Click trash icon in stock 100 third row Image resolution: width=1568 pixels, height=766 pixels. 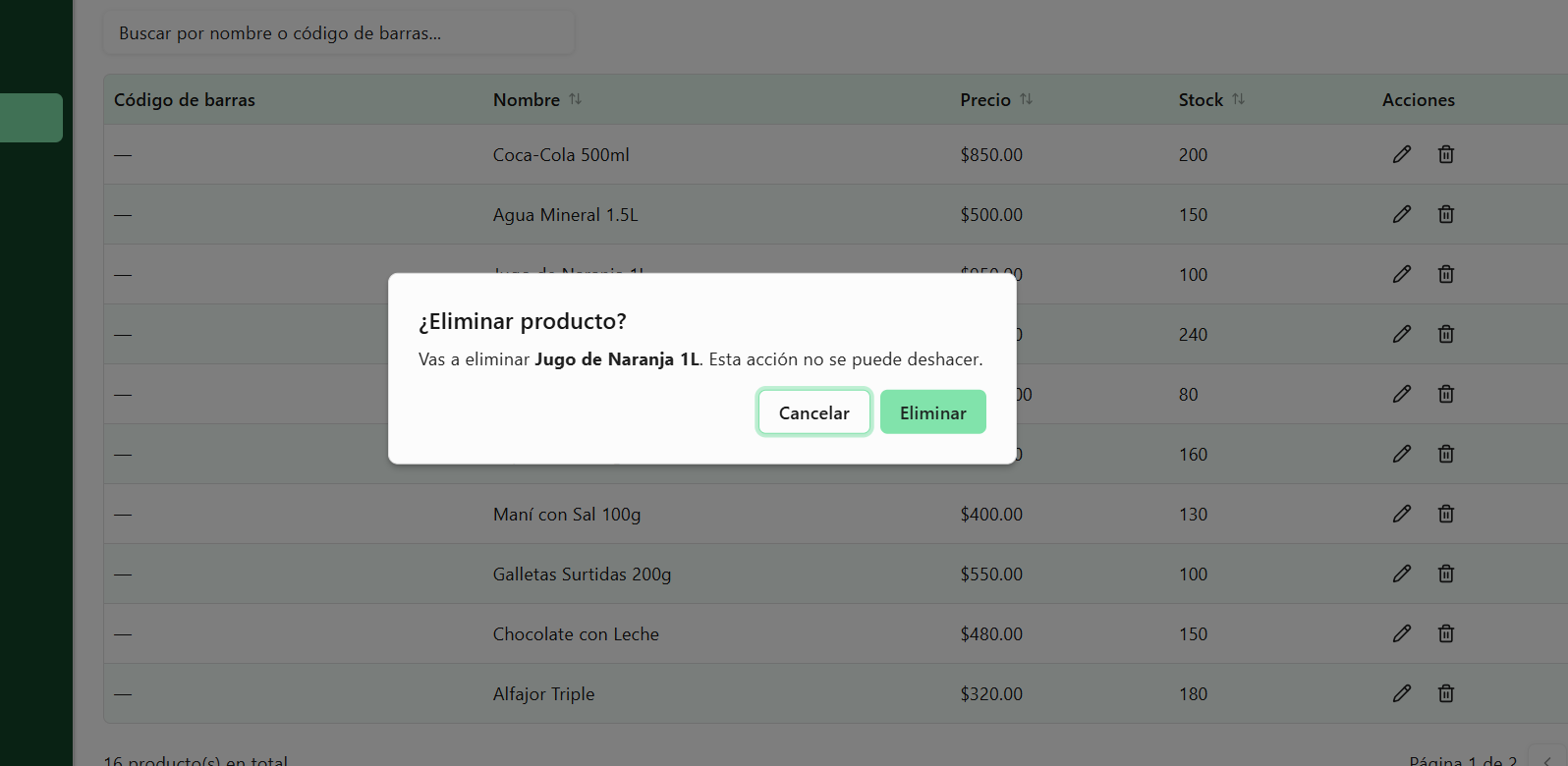coord(1446,274)
